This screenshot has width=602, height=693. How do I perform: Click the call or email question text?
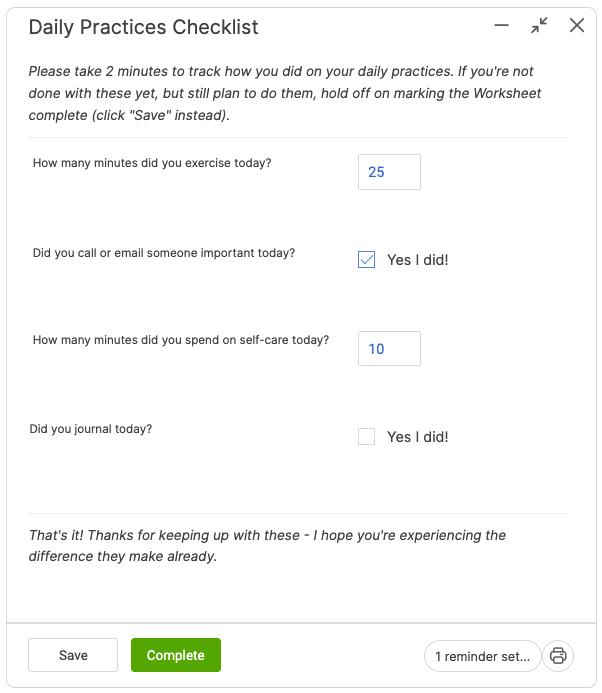coord(164,253)
